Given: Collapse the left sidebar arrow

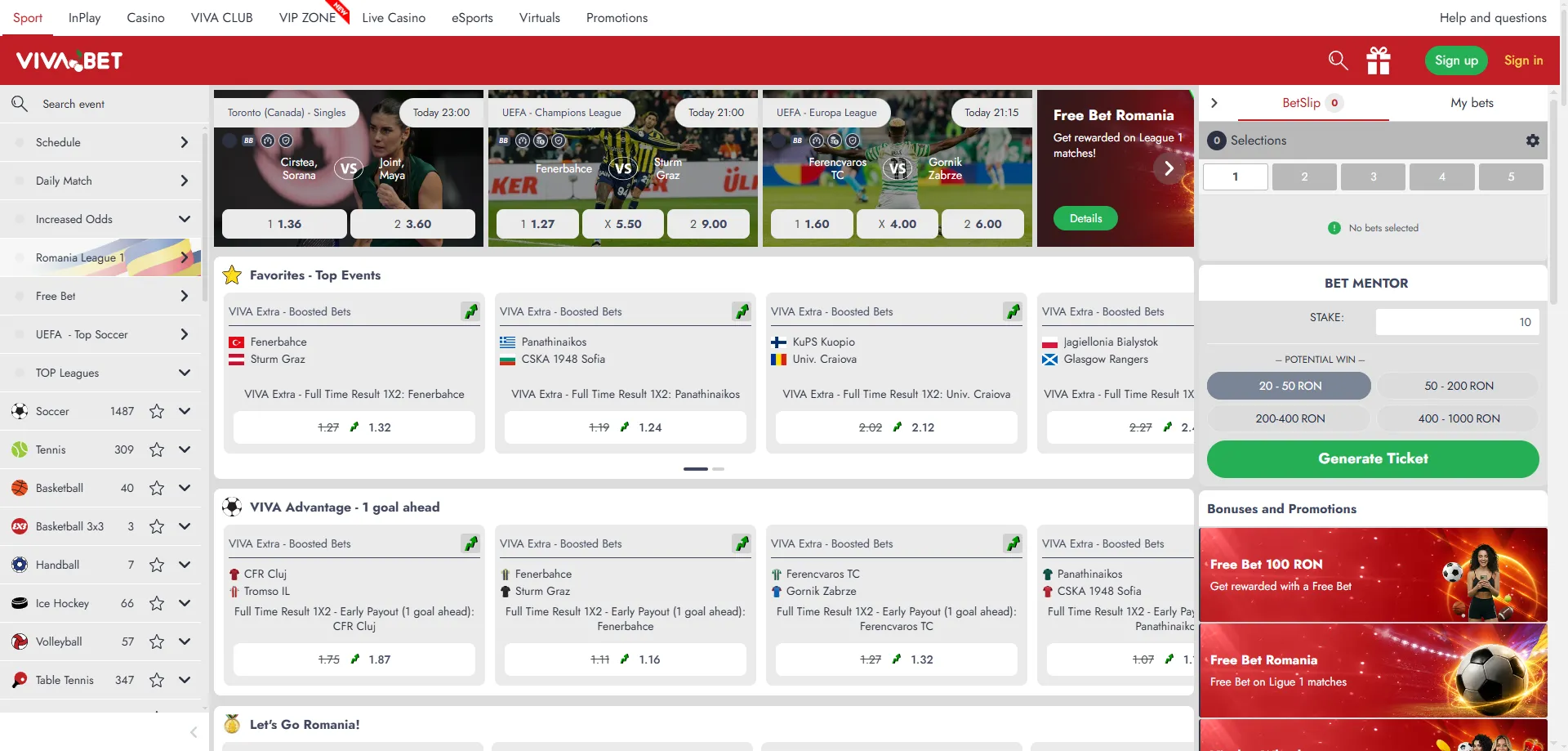Looking at the screenshot, I should tap(194, 732).
